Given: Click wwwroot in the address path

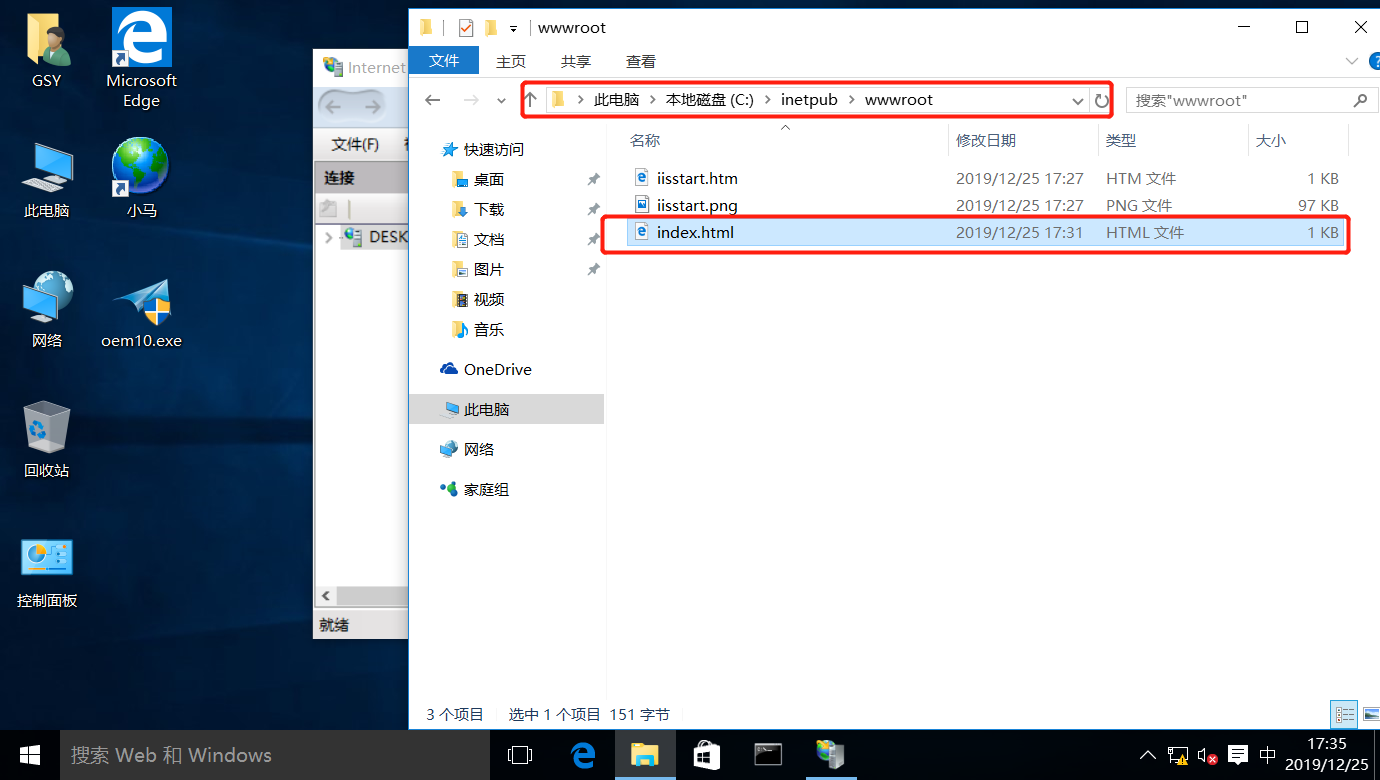Looking at the screenshot, I should pos(898,100).
